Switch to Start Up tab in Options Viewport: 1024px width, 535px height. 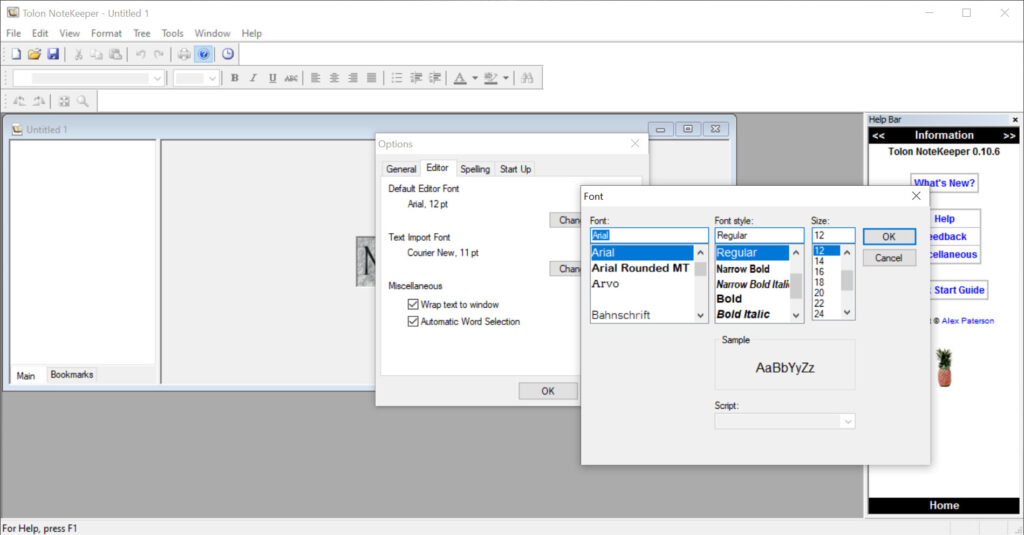pos(515,169)
